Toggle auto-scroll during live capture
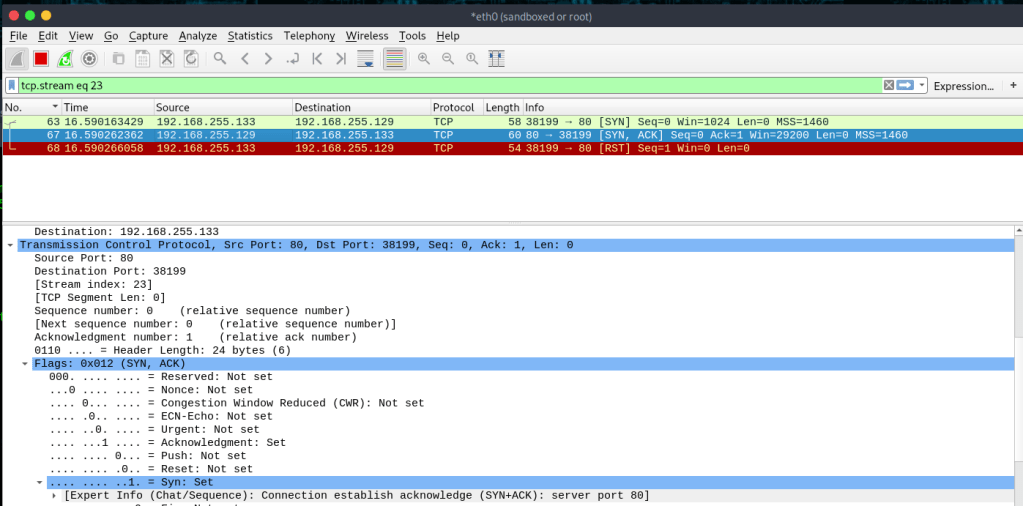 point(366,59)
